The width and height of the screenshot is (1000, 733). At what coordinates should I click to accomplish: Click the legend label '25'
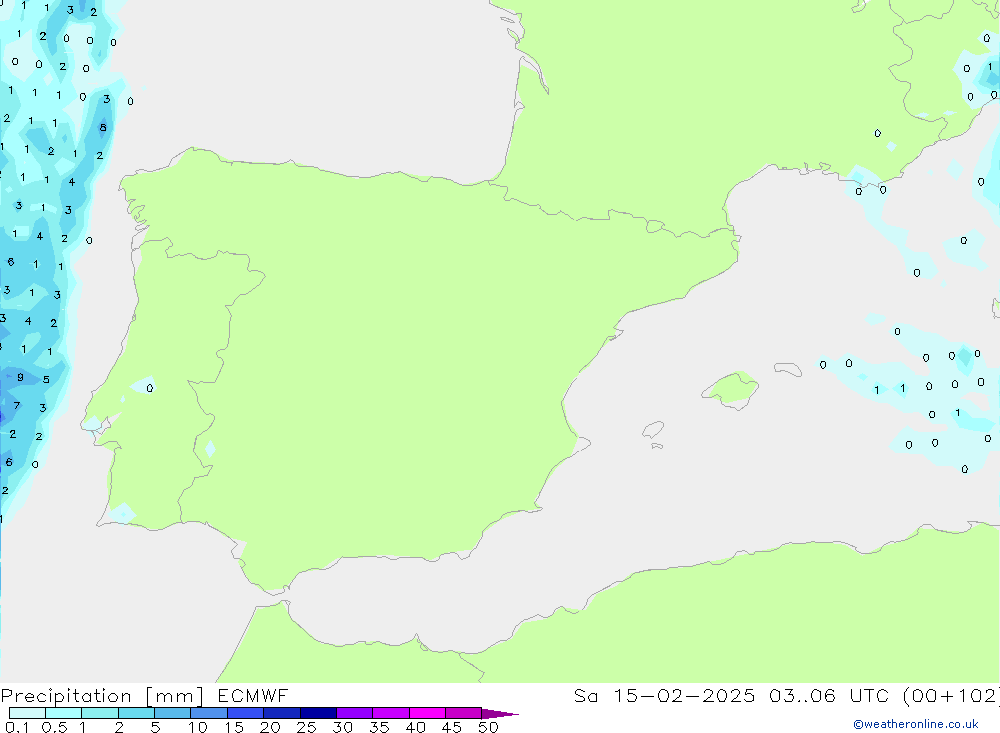coord(306,727)
